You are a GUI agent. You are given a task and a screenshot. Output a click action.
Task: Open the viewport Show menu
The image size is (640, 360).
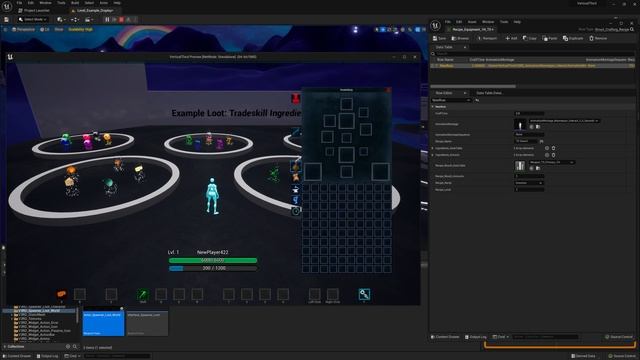click(x=59, y=29)
